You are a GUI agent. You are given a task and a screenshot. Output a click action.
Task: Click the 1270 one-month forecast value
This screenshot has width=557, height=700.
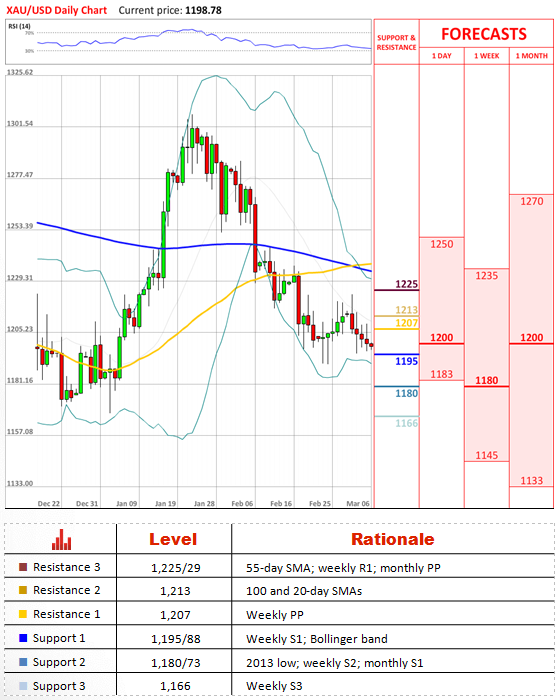coord(532,201)
